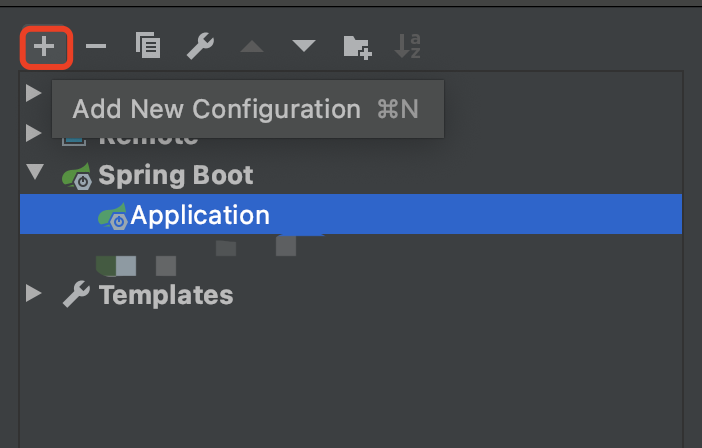This screenshot has height=448, width=702.
Task: Click the Templates wrench icon
Action: (x=76, y=294)
